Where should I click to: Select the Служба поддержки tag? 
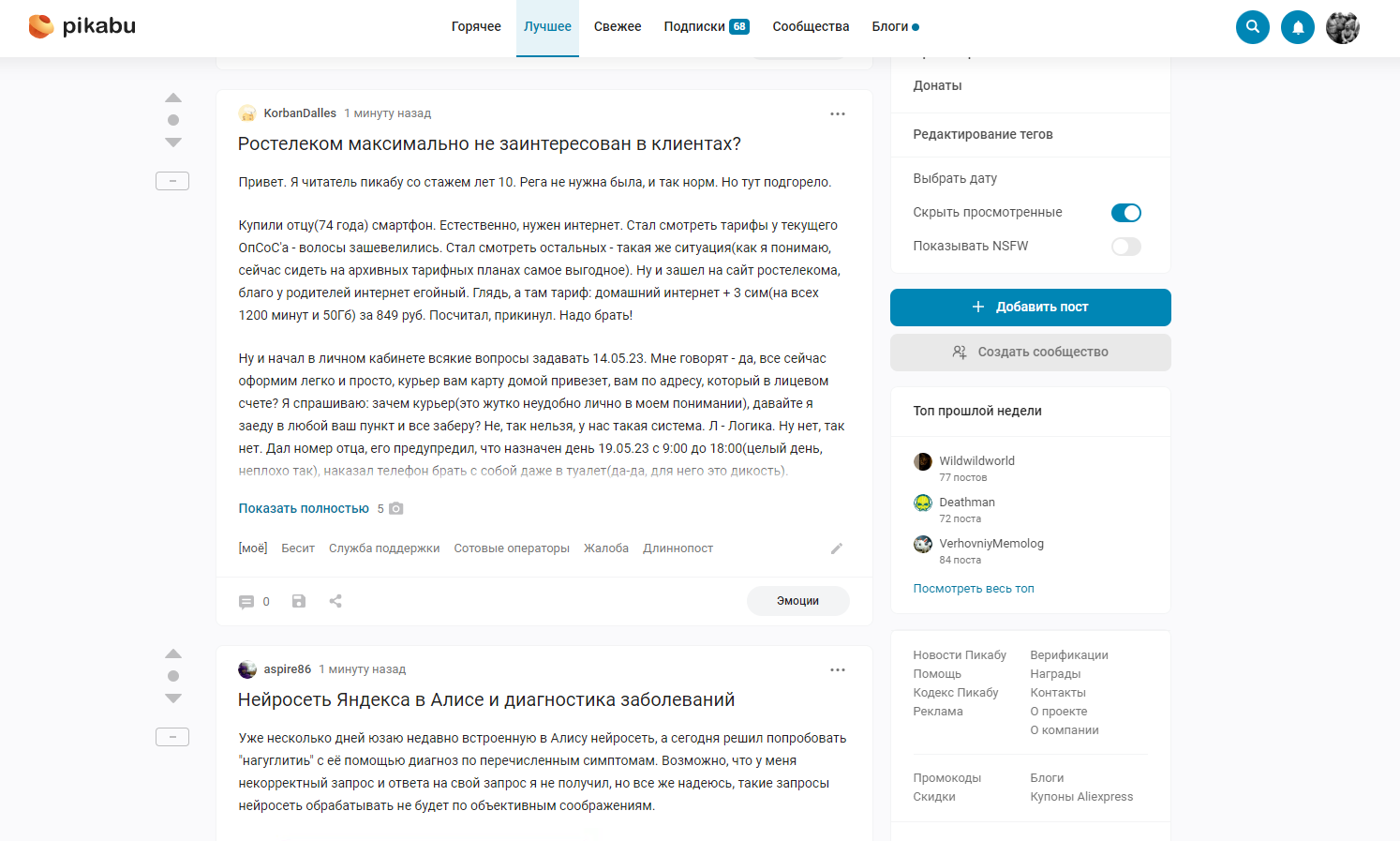(384, 548)
